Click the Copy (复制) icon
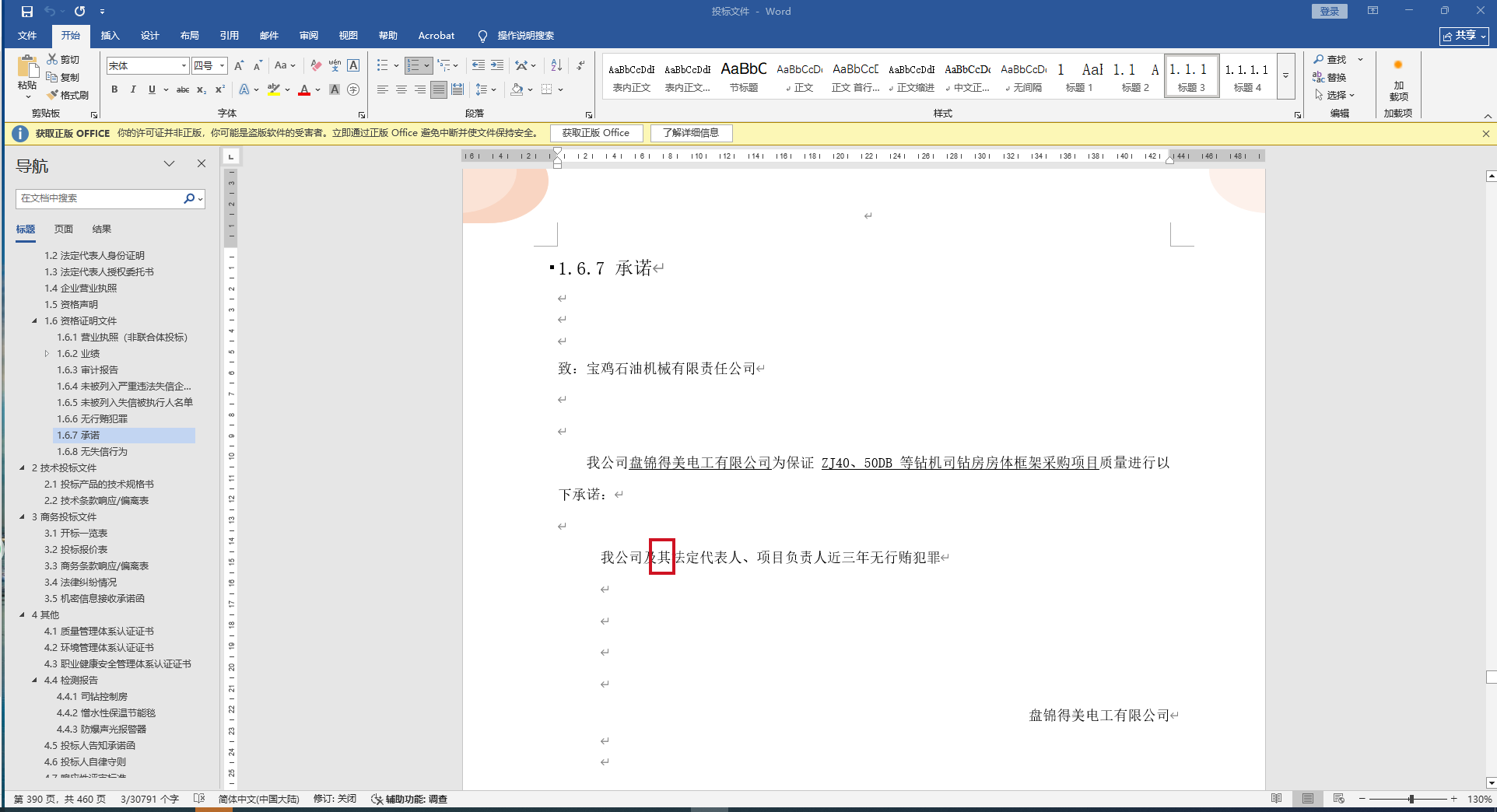 pos(52,77)
